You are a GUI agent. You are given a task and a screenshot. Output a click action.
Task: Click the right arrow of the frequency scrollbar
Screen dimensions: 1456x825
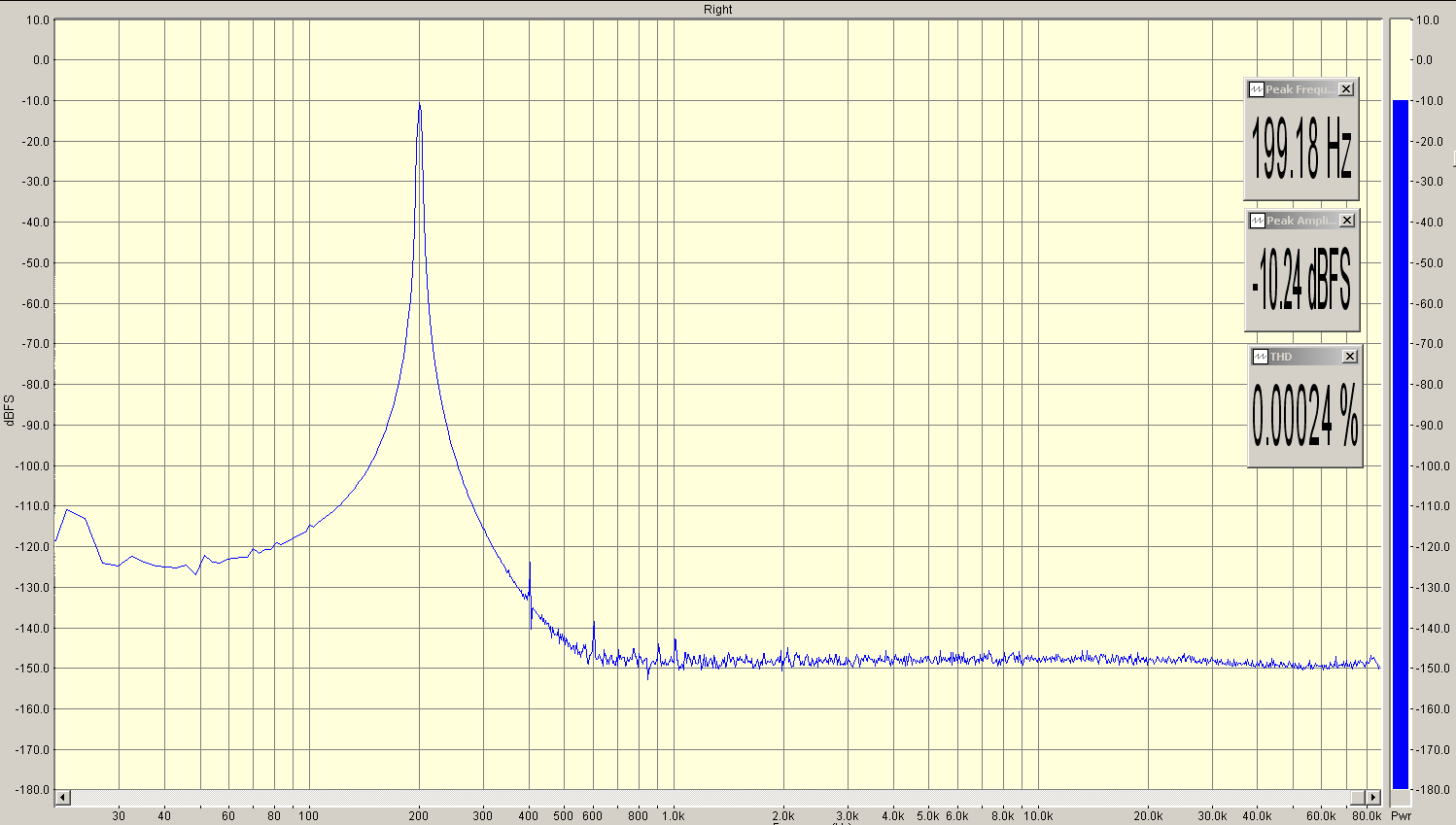pos(1373,798)
